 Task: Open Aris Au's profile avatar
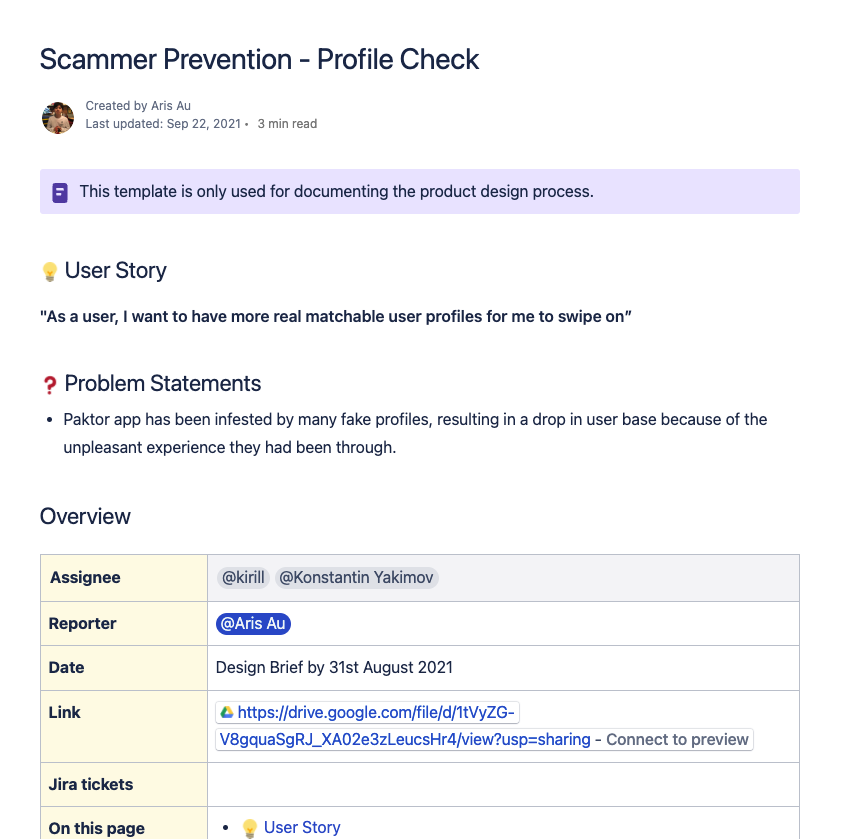pos(58,116)
